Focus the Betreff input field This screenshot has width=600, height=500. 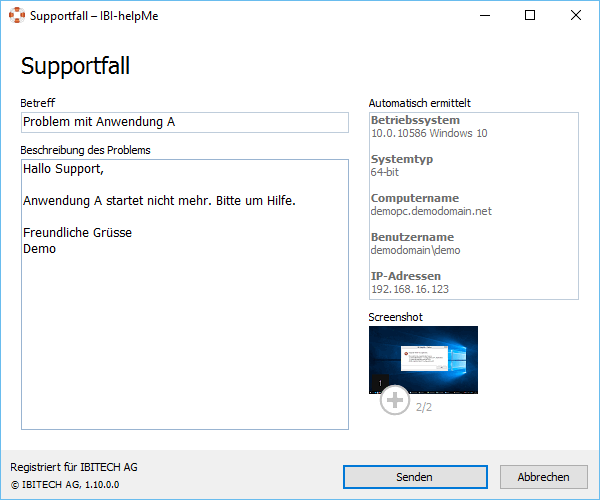(x=184, y=122)
